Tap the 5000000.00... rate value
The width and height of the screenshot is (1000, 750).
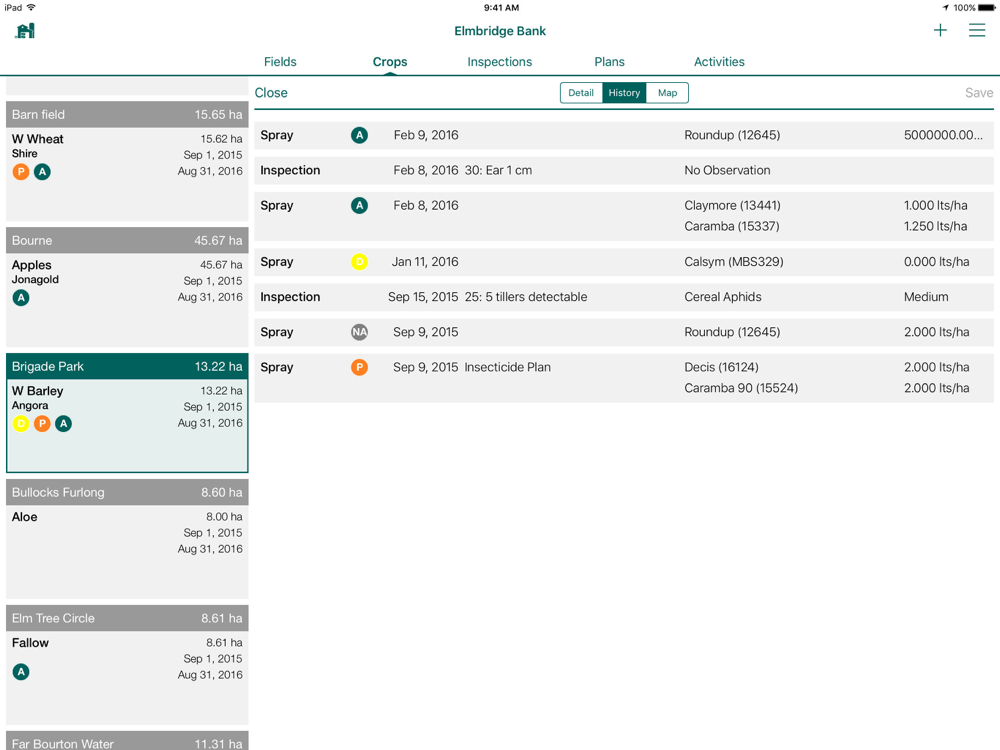[943, 135]
